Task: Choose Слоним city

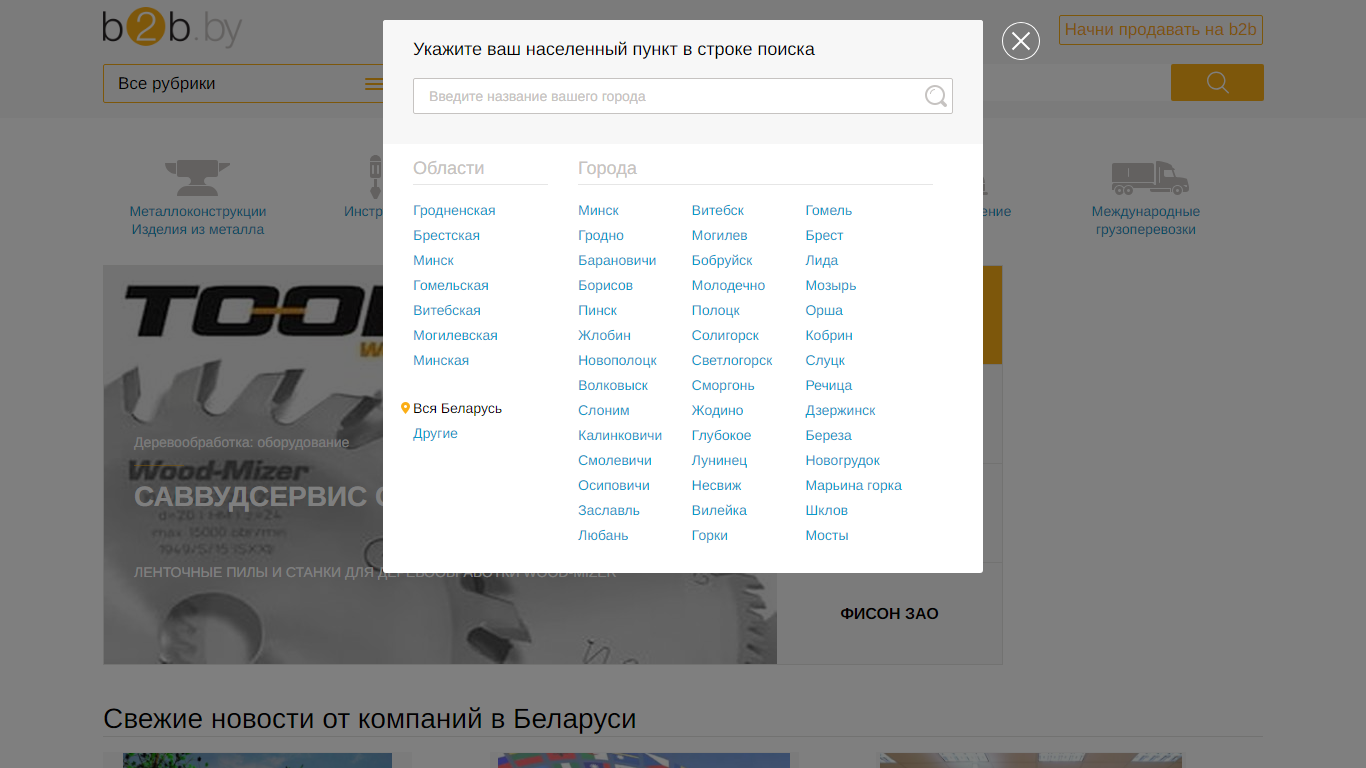Action: (x=604, y=410)
